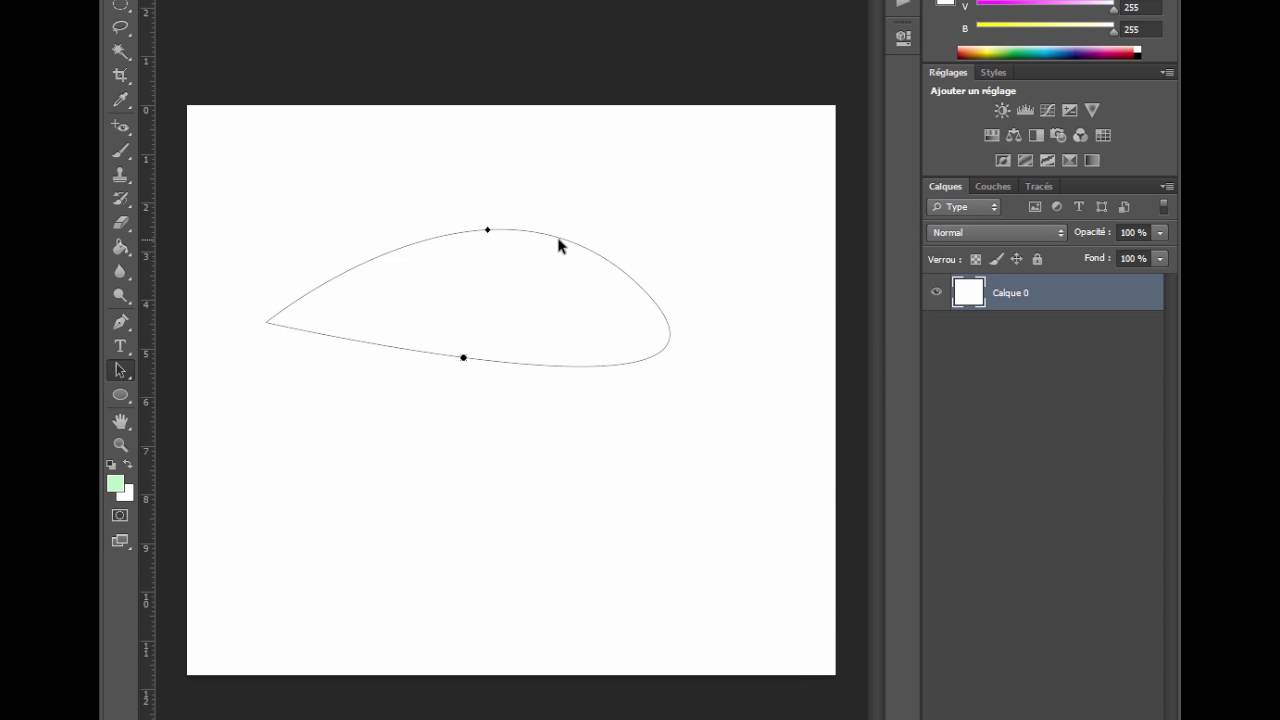Add an Invert adjustment
Viewport: 1280px width, 720px height.
(x=1003, y=160)
